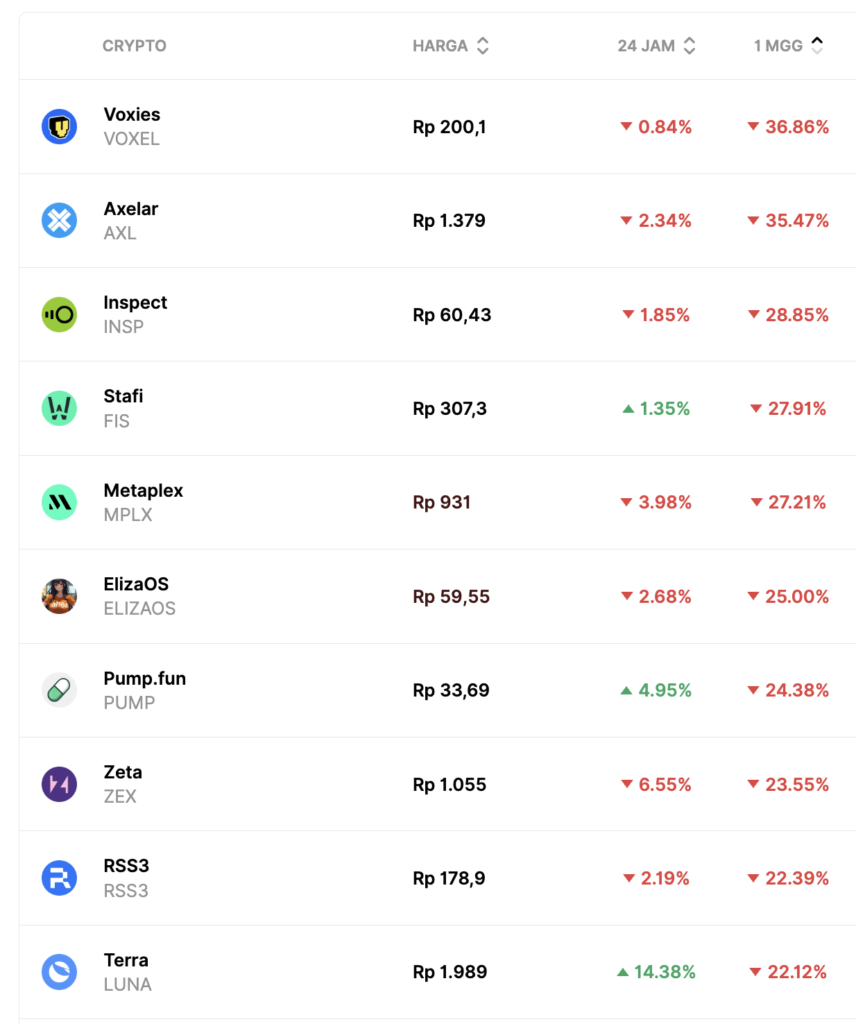Click the Stafi coin logo icon
This screenshot has width=856, height=1024.
click(59, 409)
